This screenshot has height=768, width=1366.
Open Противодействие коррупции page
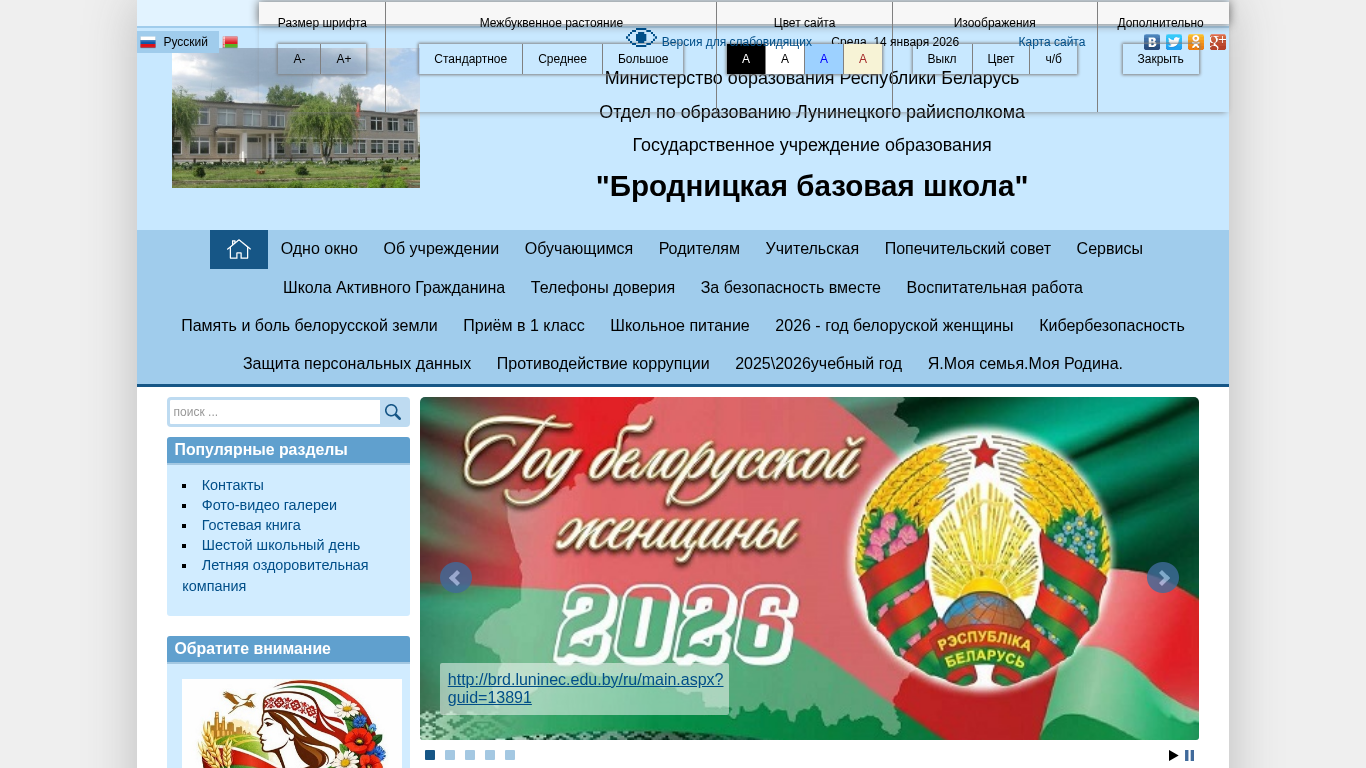point(603,364)
